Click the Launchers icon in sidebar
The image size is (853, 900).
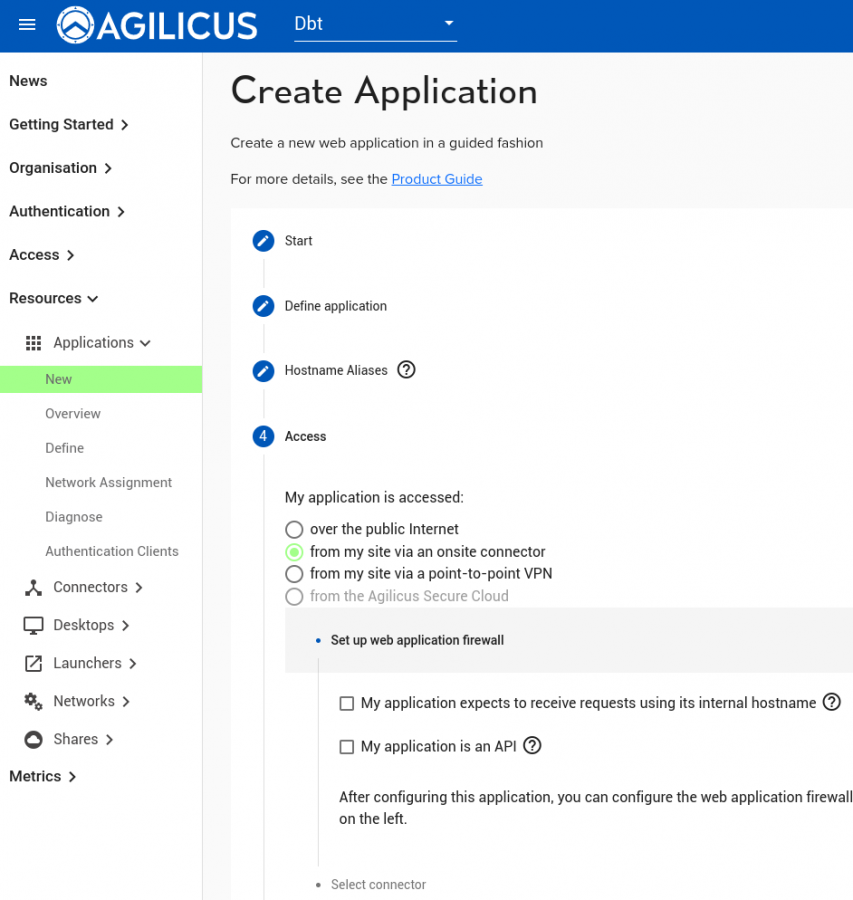[33, 663]
